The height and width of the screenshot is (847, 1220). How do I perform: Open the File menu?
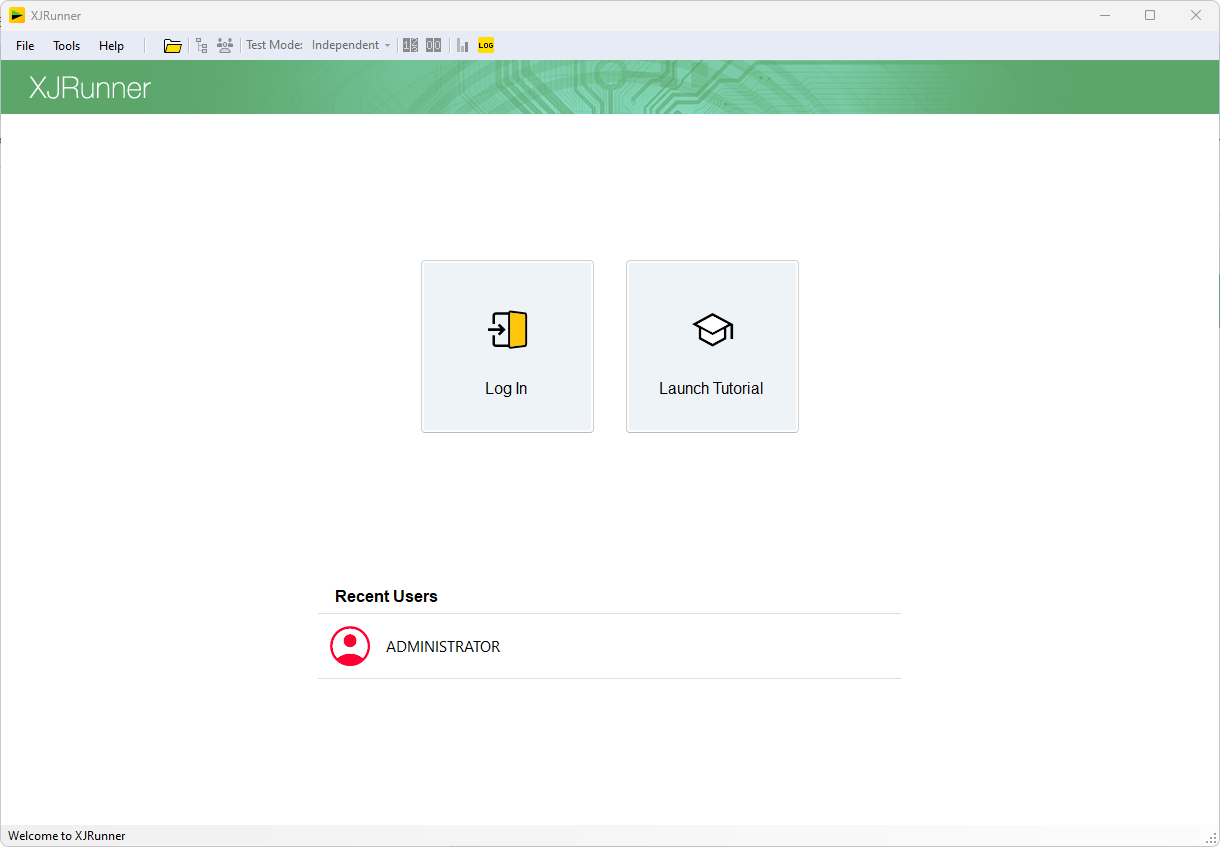25,46
